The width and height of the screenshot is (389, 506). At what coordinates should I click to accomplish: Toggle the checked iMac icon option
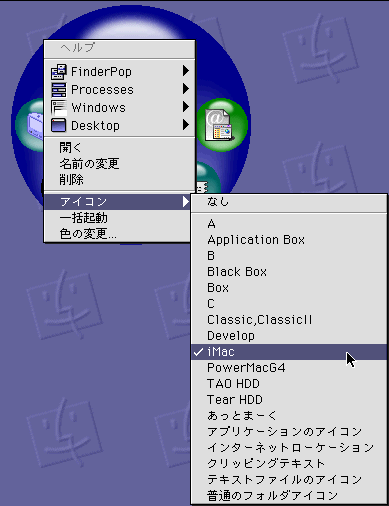(x=289, y=352)
